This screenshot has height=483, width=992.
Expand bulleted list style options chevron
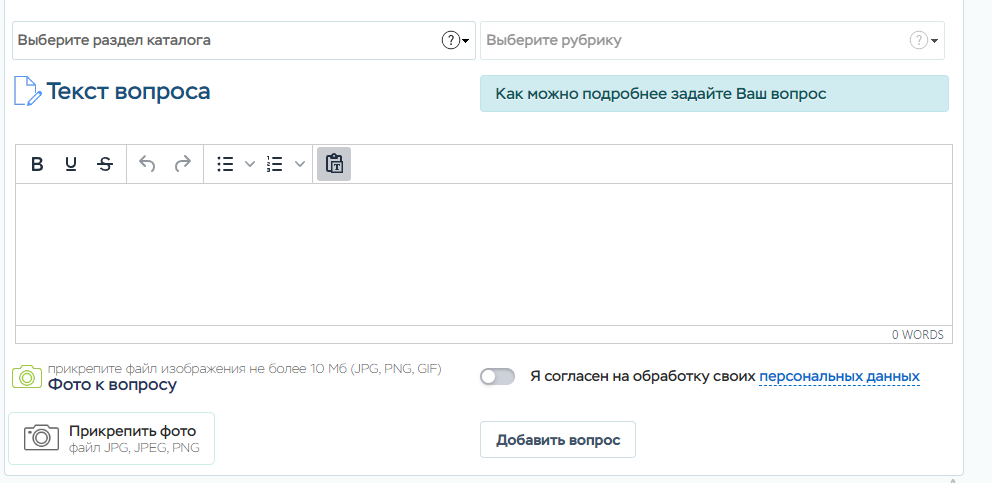[x=250, y=164]
